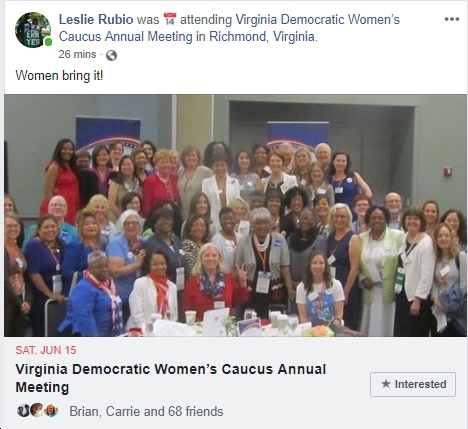Viewport: 468px width, 429px height.
Task: Click the middle friend avatar thumbnail
Action: pyautogui.click(x=37, y=410)
